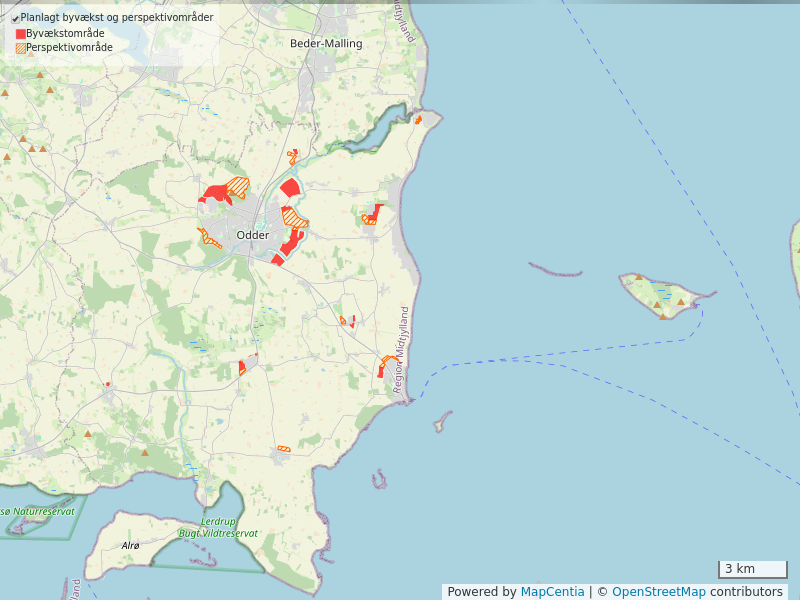Open the MapCentia link

(x=552, y=592)
